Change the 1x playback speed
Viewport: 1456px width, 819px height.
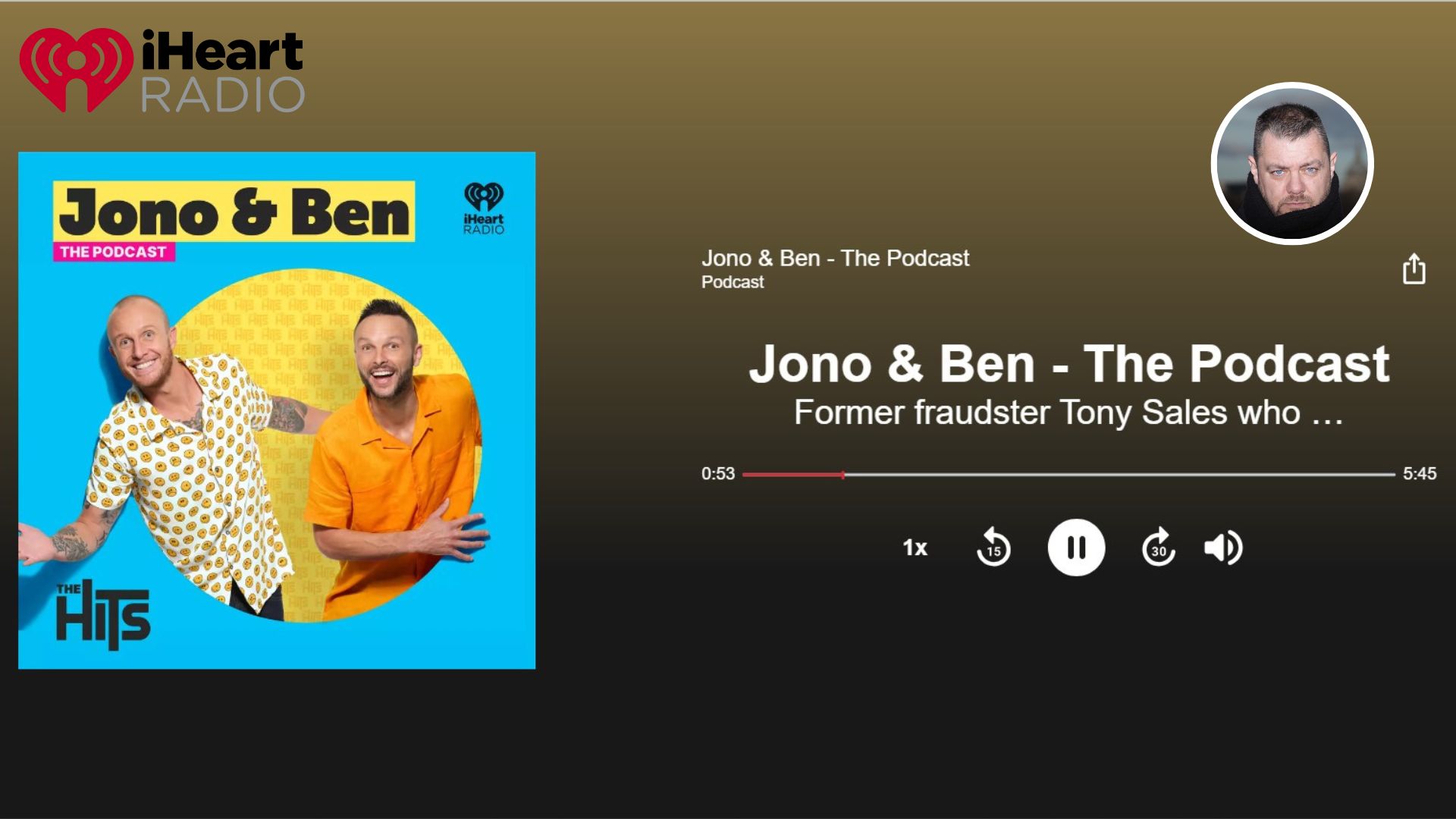tap(915, 548)
